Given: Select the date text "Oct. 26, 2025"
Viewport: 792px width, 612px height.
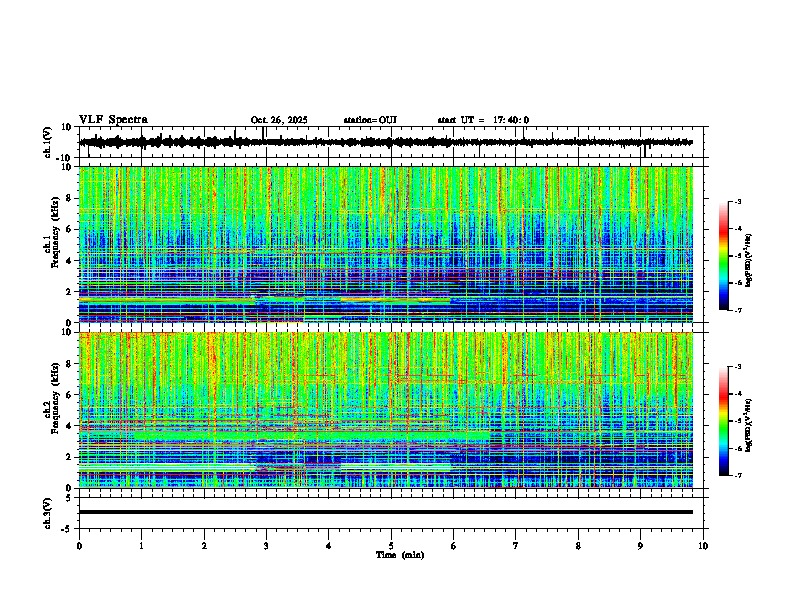Looking at the screenshot, I should click(279, 120).
